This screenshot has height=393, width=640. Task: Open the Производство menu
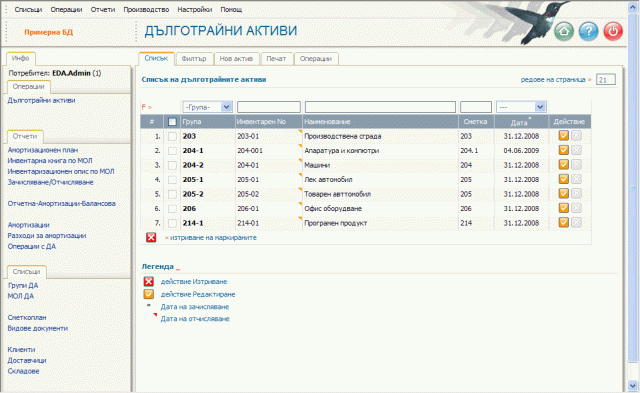(x=146, y=9)
